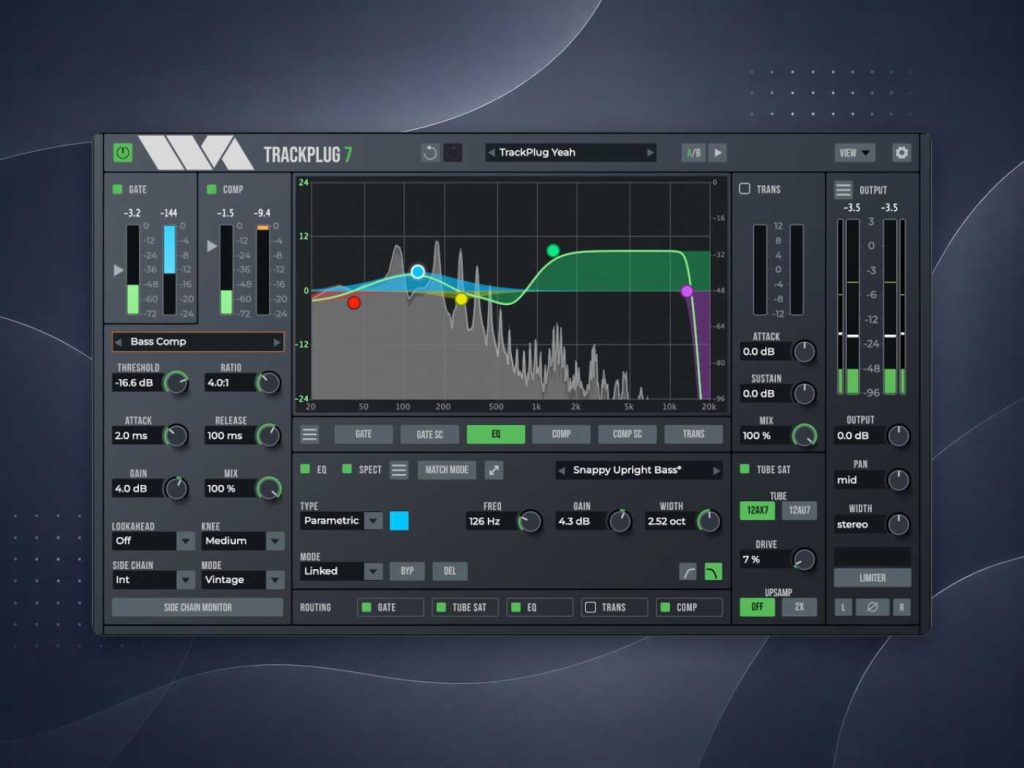Open the settings gear
The image size is (1024, 768).
pyautogui.click(x=901, y=153)
